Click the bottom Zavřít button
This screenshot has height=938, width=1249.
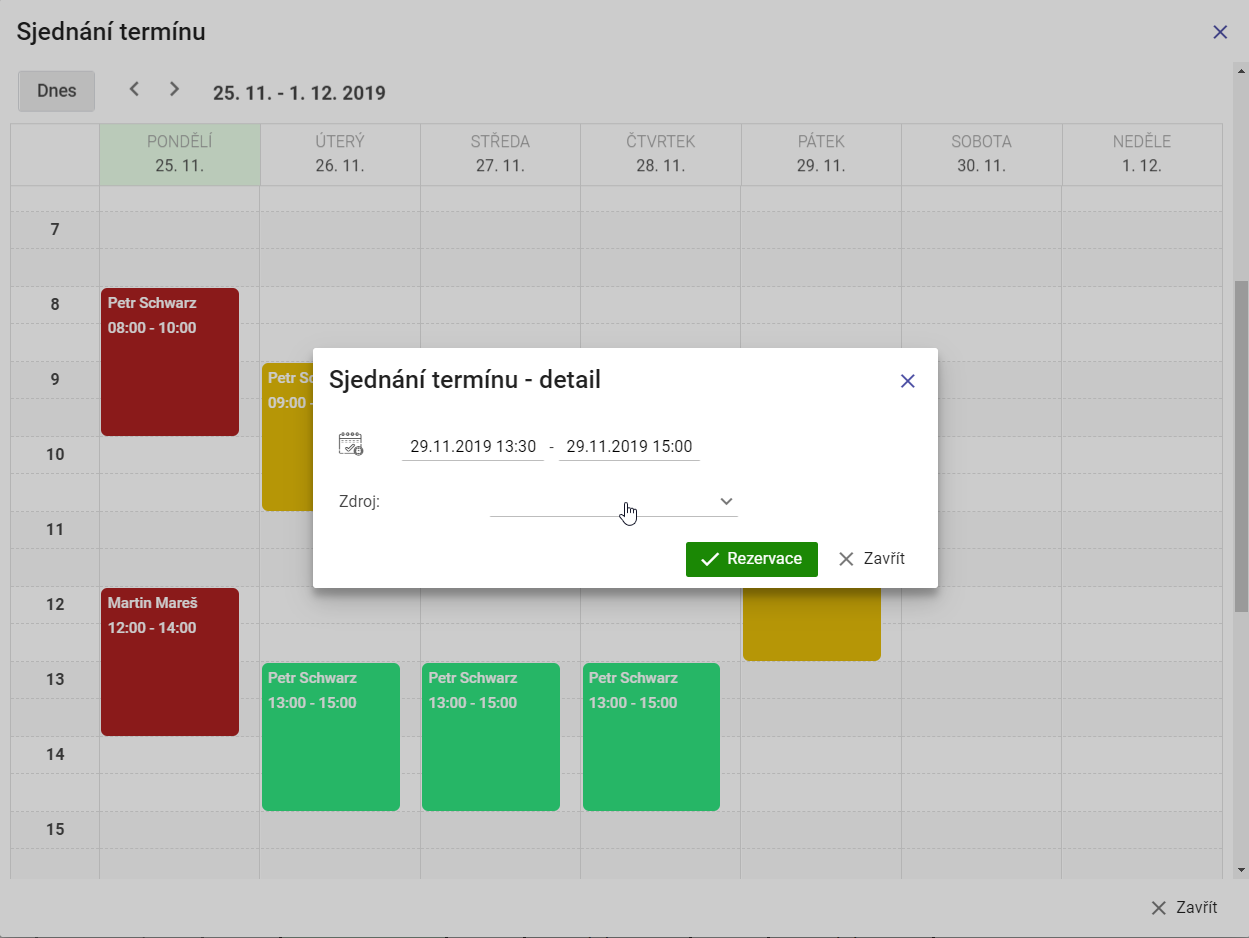(x=1184, y=908)
